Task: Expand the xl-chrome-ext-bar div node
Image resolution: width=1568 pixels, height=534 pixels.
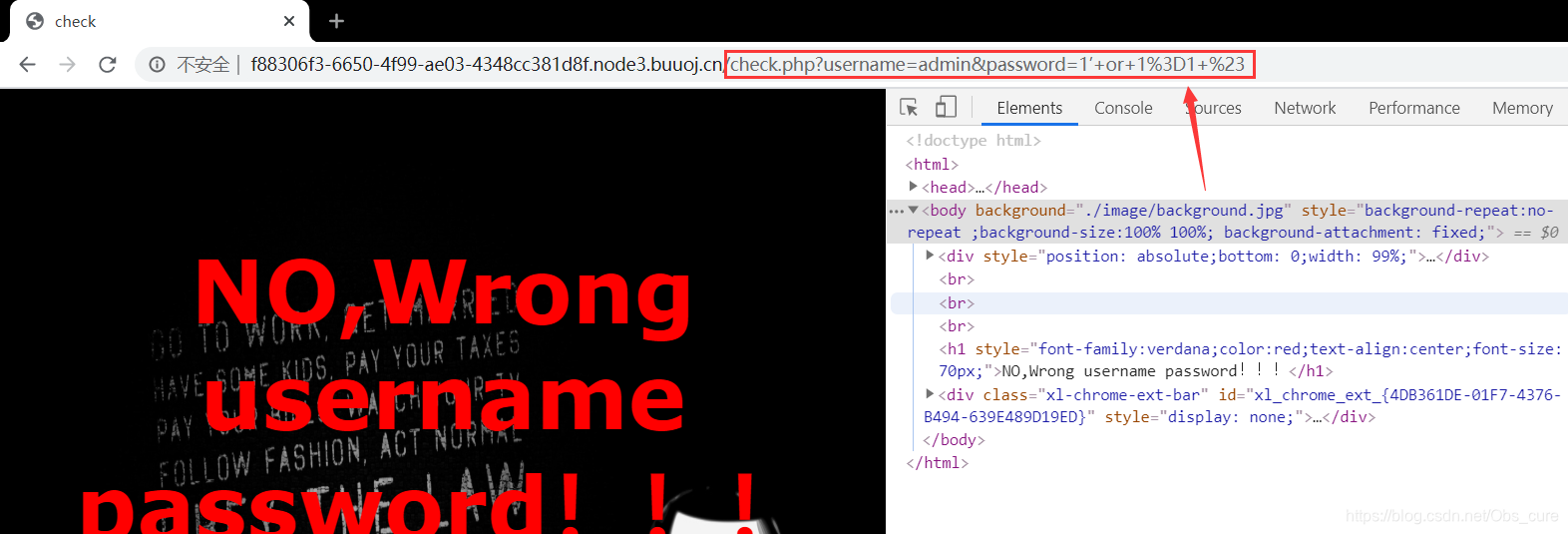Action: pos(930,394)
